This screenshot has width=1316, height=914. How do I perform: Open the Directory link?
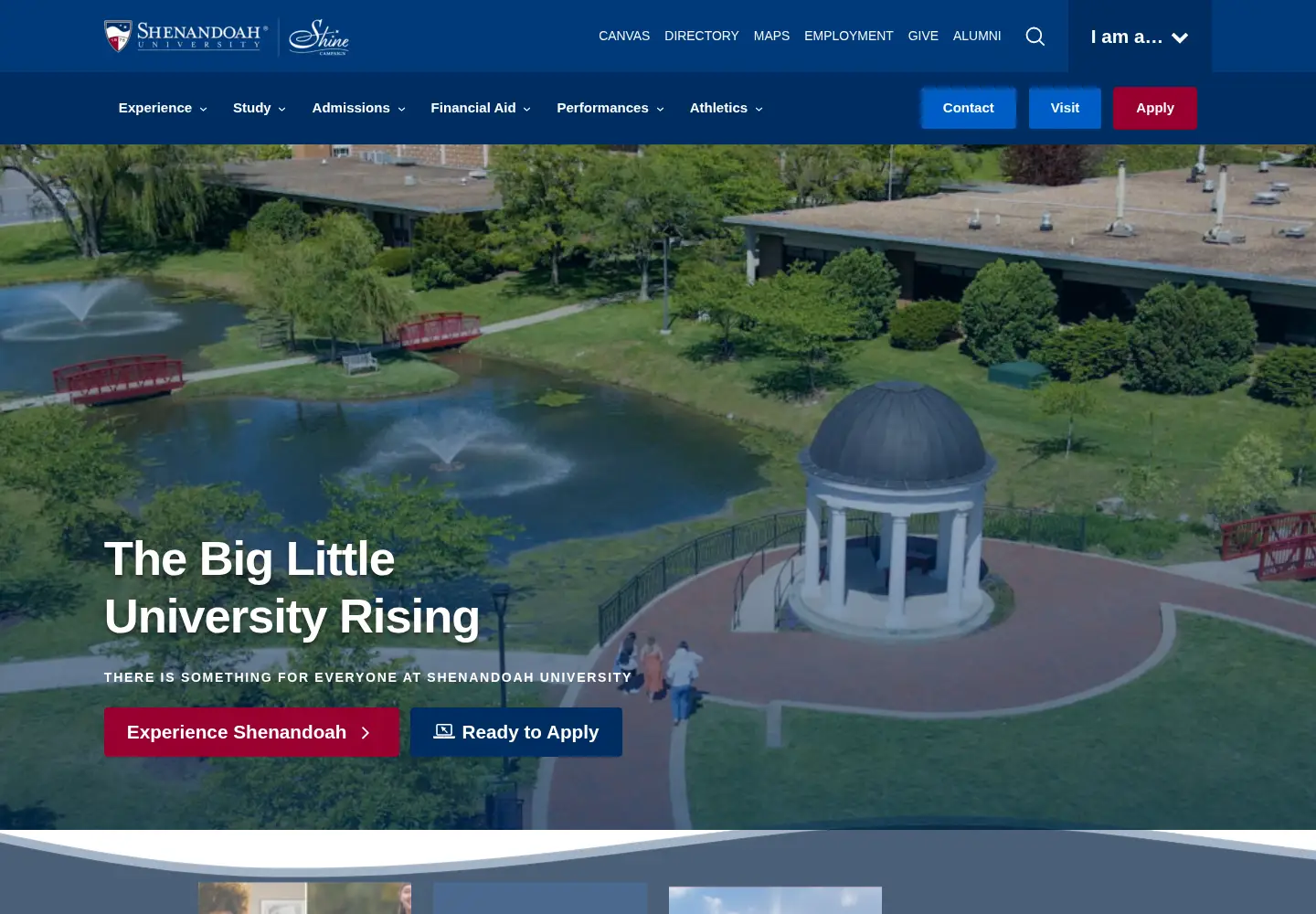702,36
